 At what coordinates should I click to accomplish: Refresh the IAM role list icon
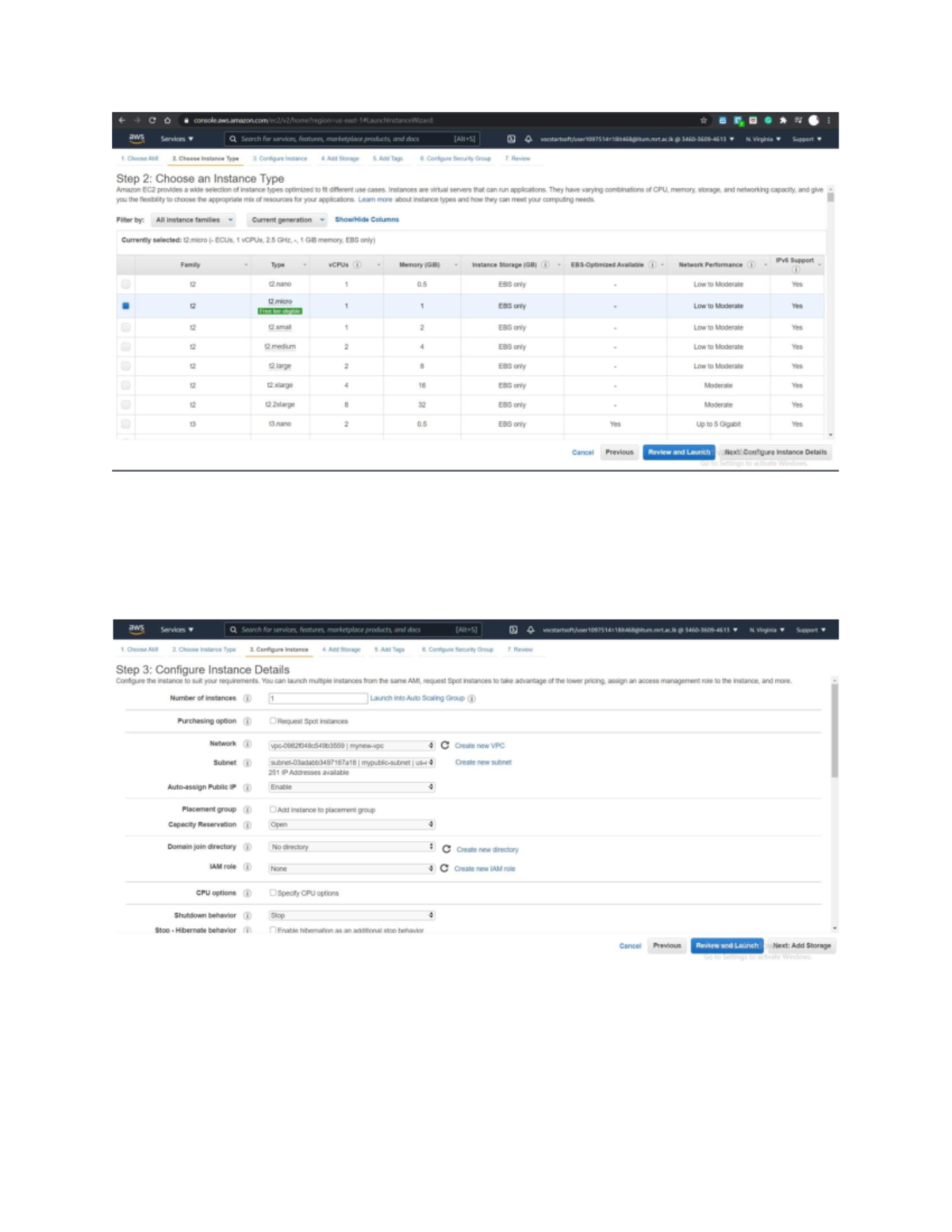(445, 869)
